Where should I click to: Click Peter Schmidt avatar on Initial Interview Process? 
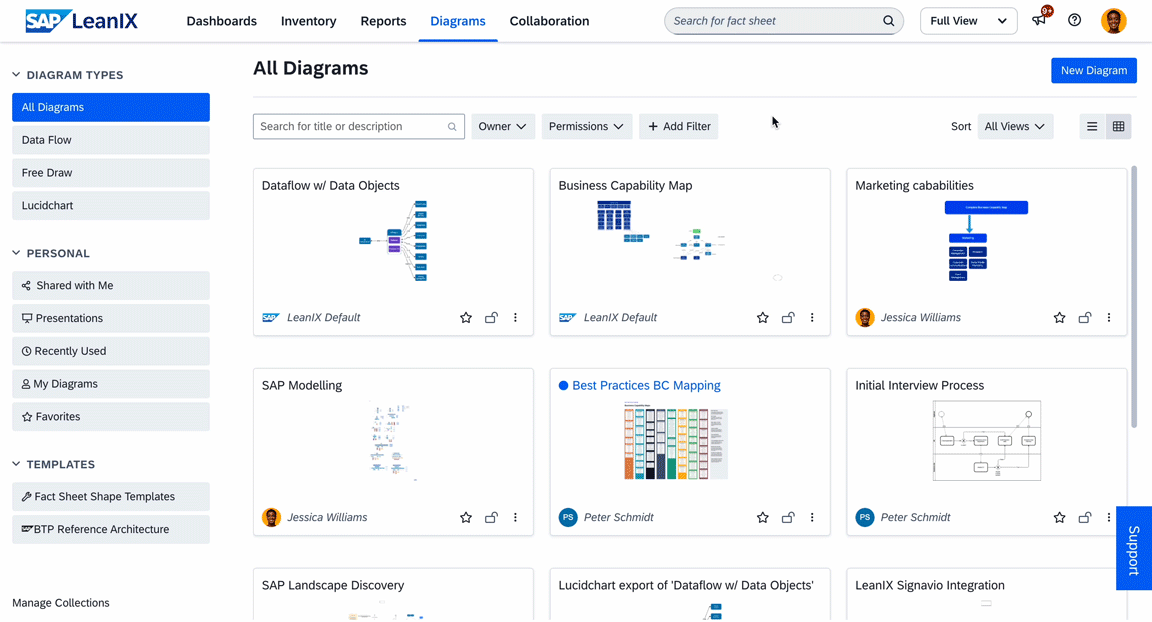[x=865, y=517]
